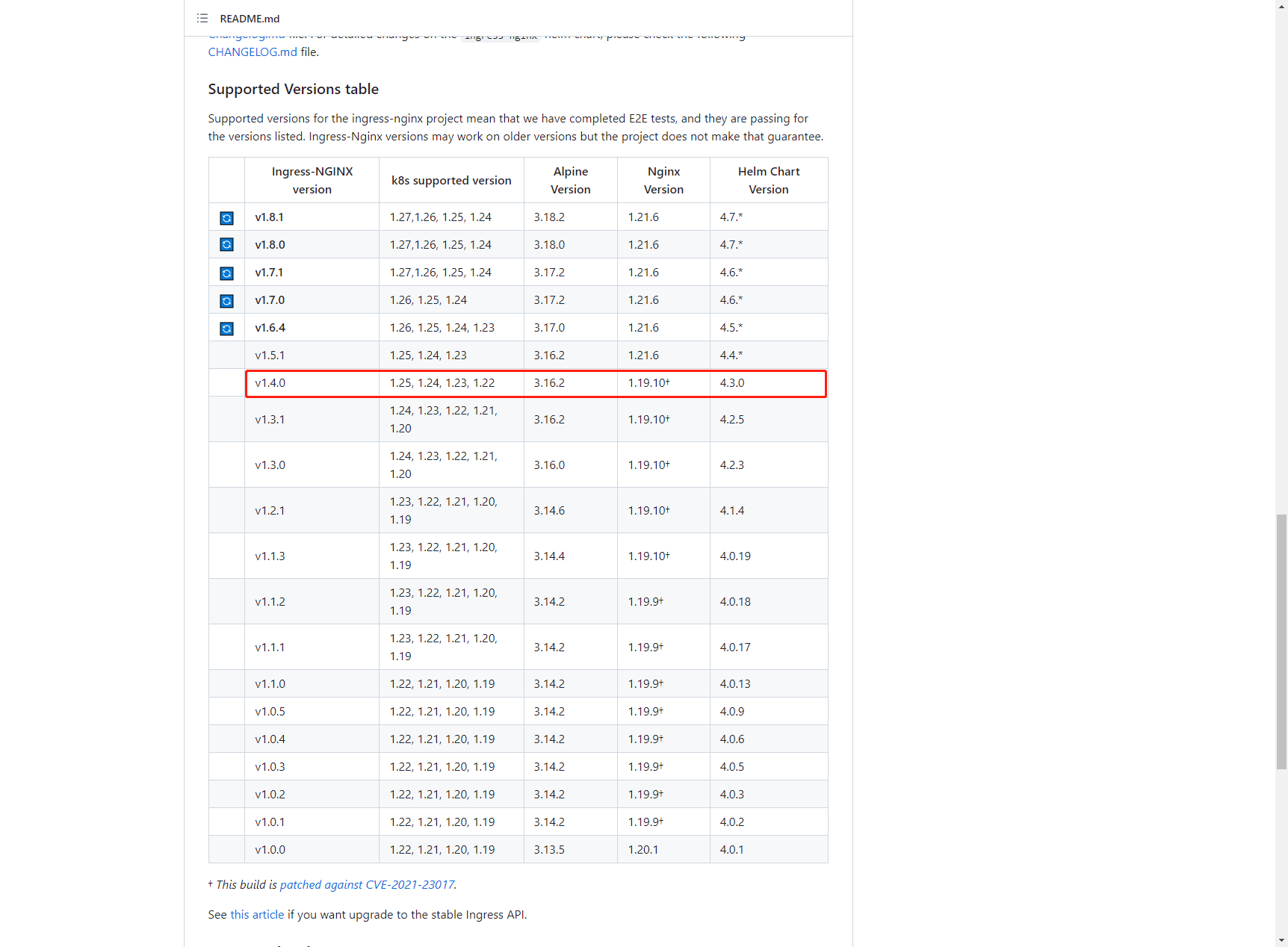
Task: Select the v1.0.4 version cell
Action: pos(312,739)
